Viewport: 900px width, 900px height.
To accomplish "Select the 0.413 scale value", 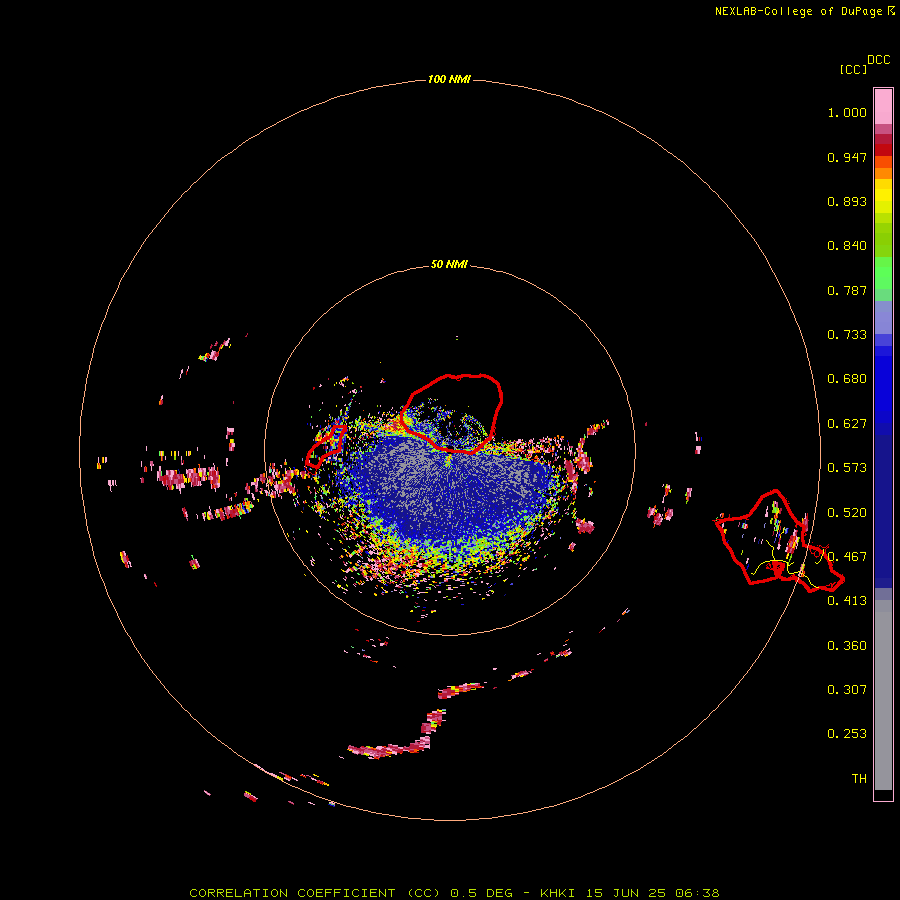I will click(847, 601).
